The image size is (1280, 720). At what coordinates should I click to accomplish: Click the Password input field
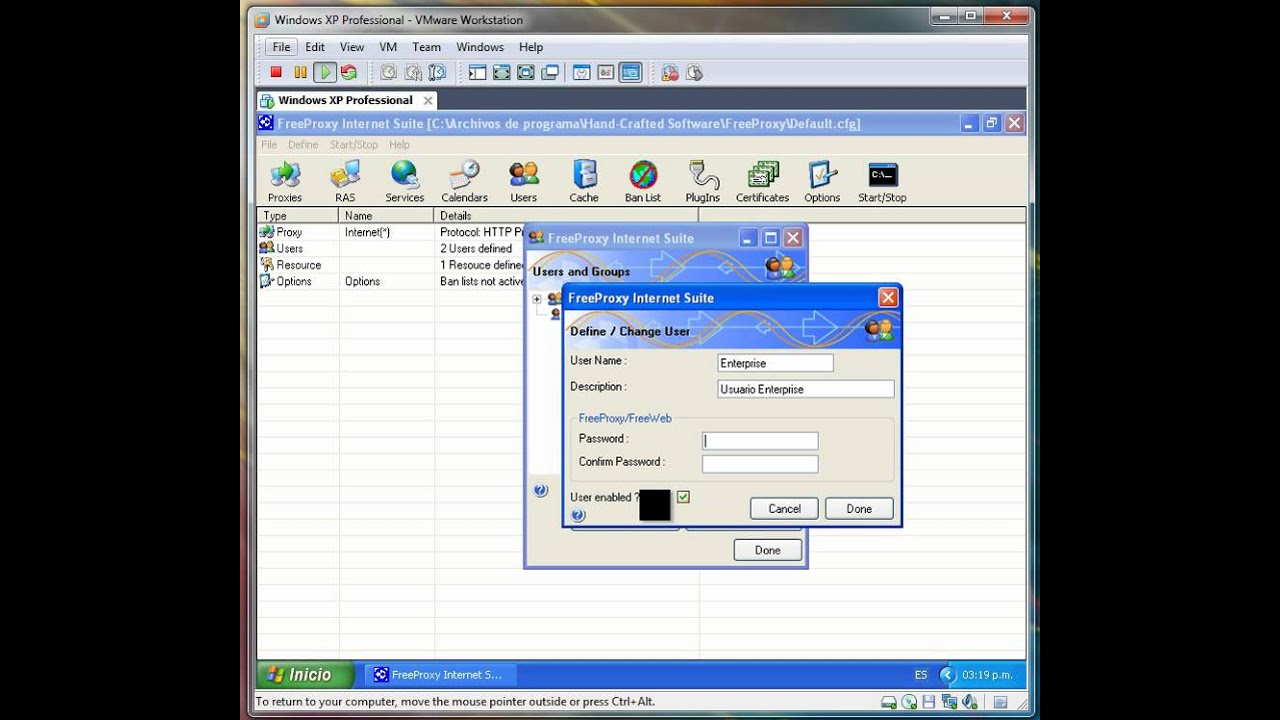point(760,440)
